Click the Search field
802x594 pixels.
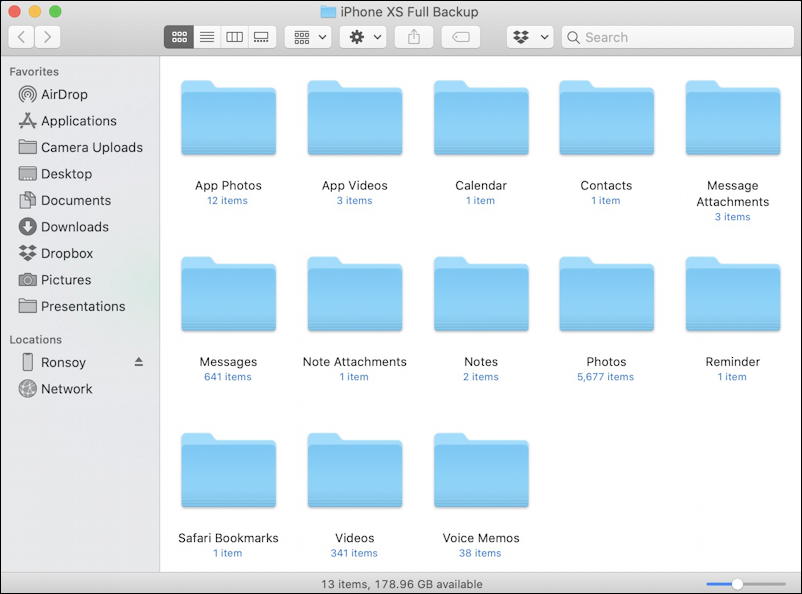tap(677, 37)
